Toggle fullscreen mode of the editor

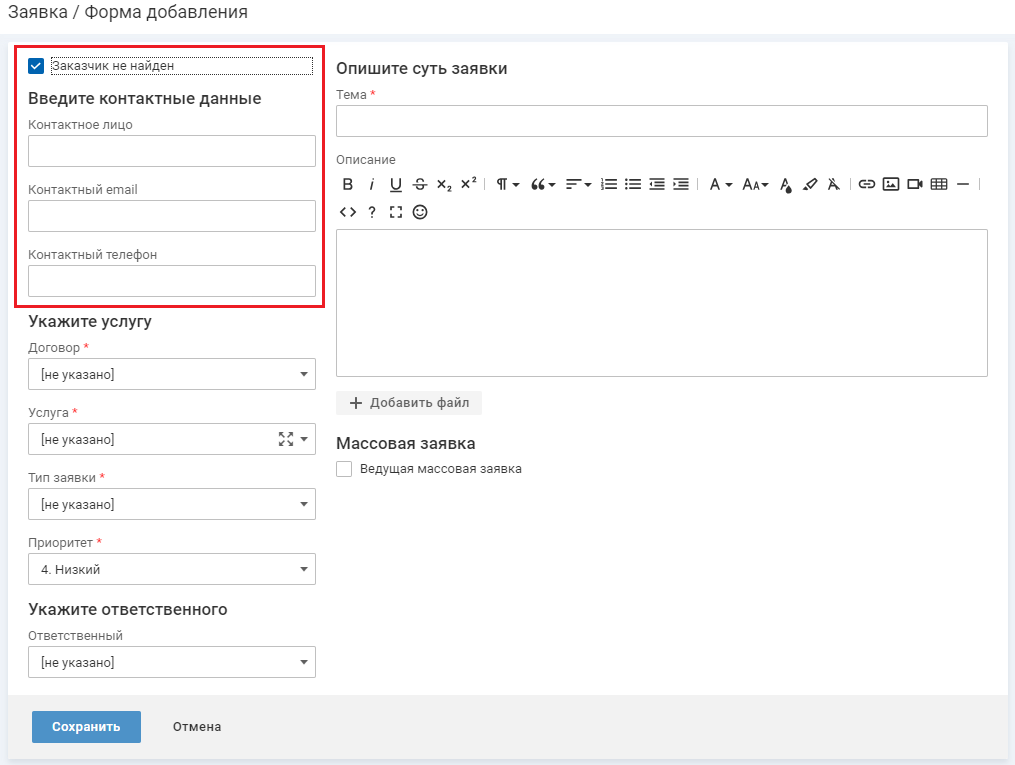coord(396,212)
